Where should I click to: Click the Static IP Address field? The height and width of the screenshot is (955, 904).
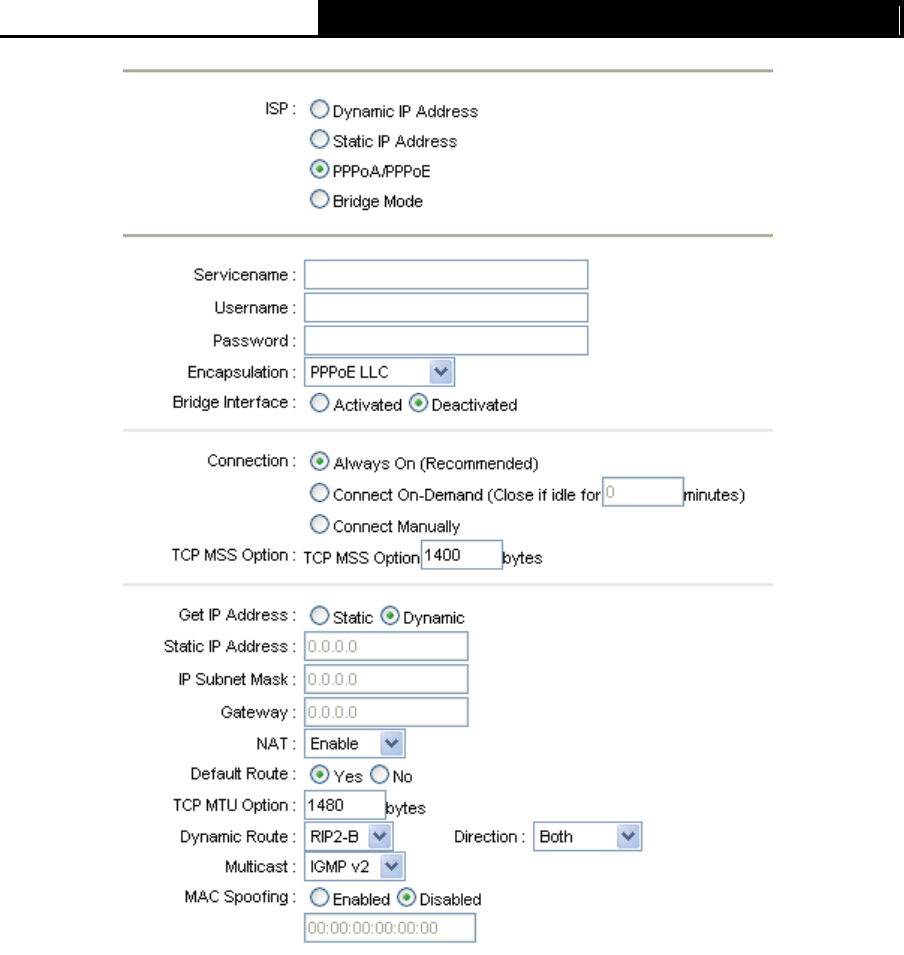[386, 646]
